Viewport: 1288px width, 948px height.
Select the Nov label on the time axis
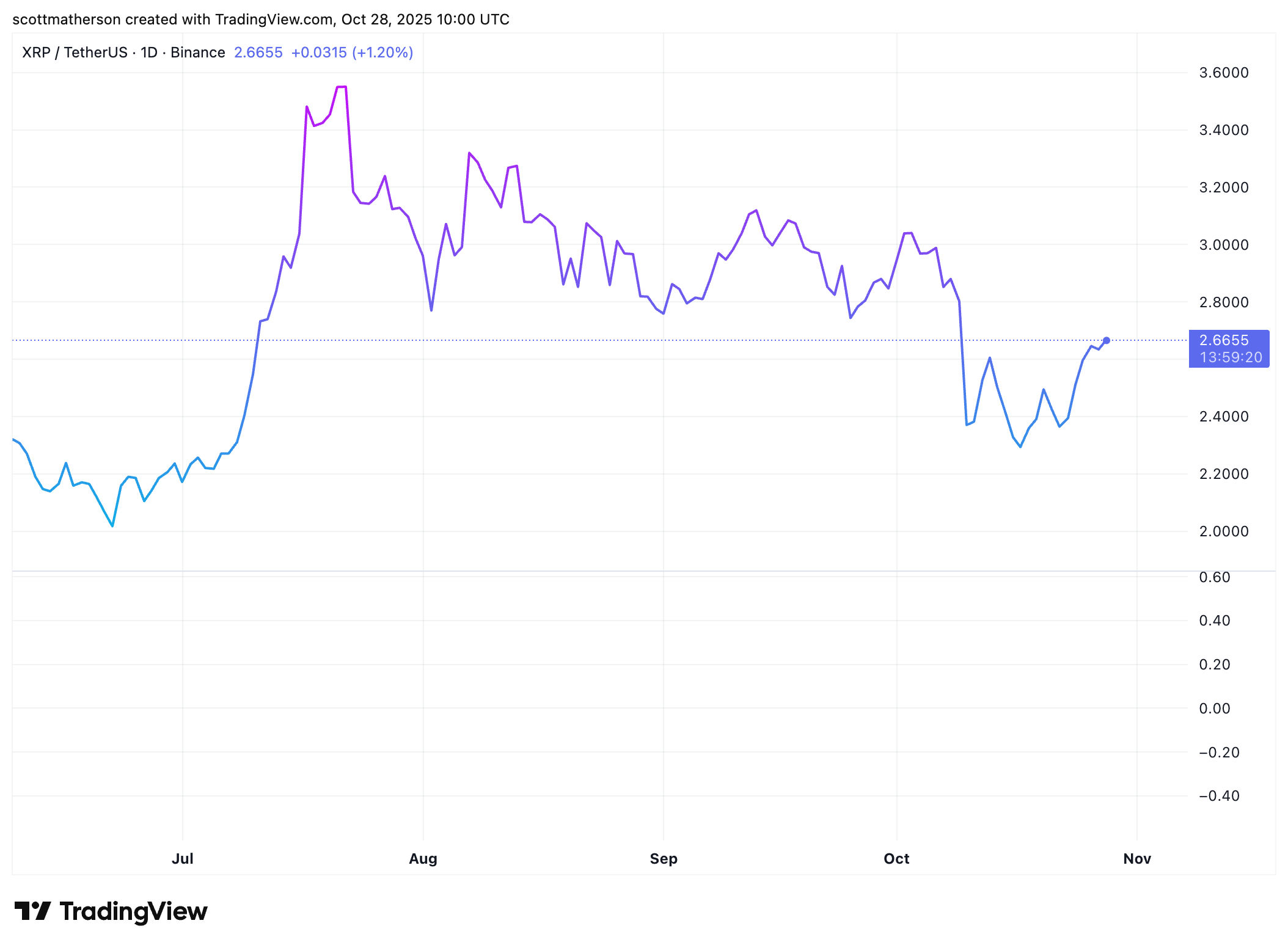tap(1137, 858)
